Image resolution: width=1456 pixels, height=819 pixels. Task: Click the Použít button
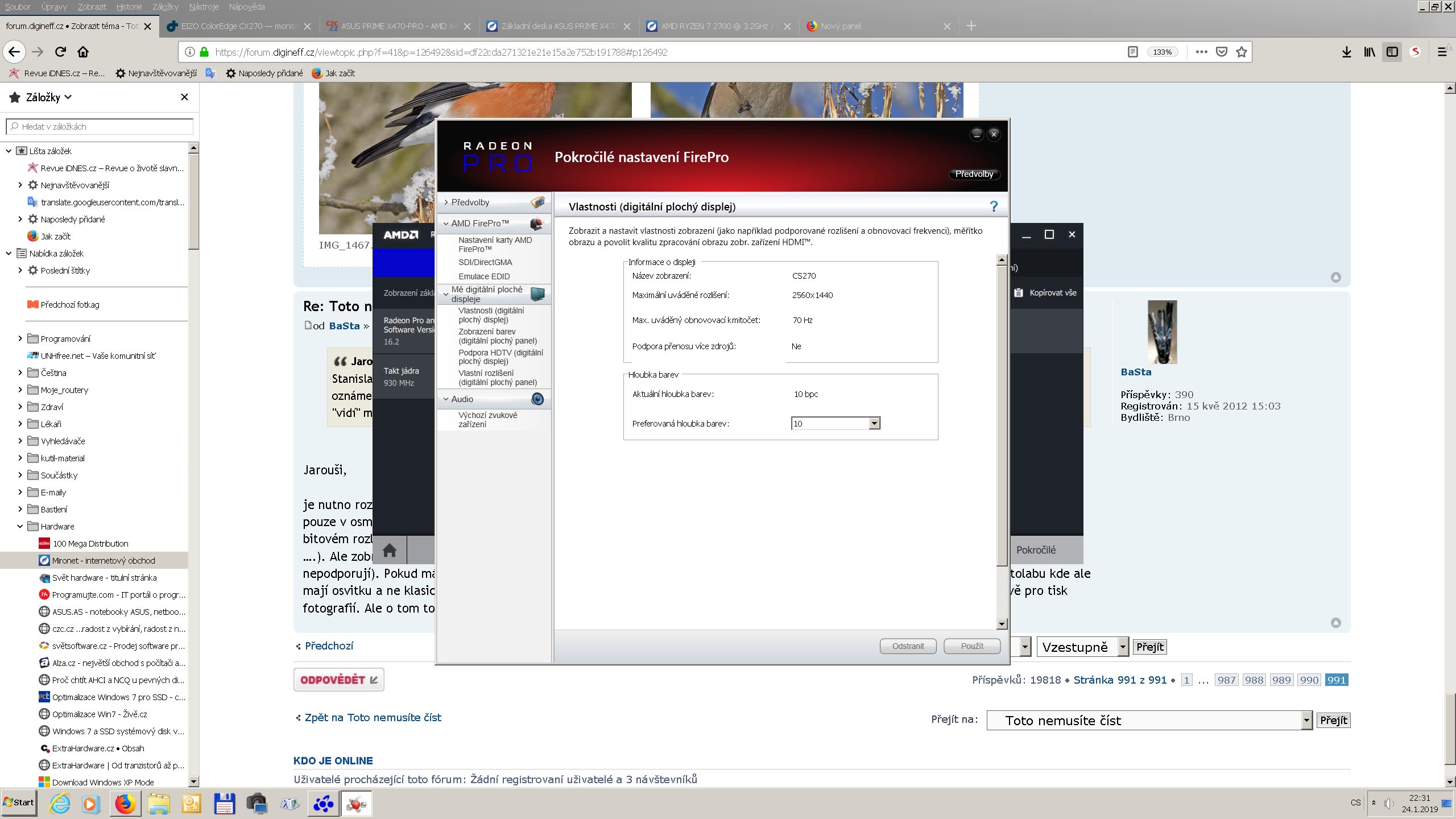pos(971,646)
